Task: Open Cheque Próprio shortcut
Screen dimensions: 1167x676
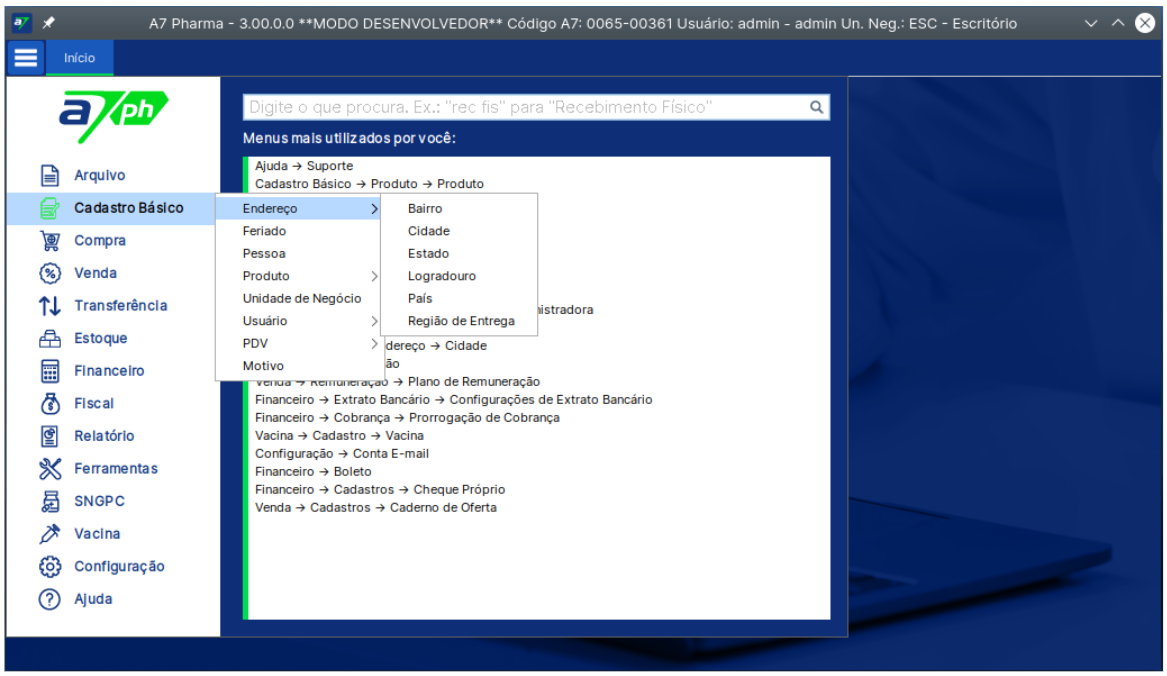Action: point(380,489)
